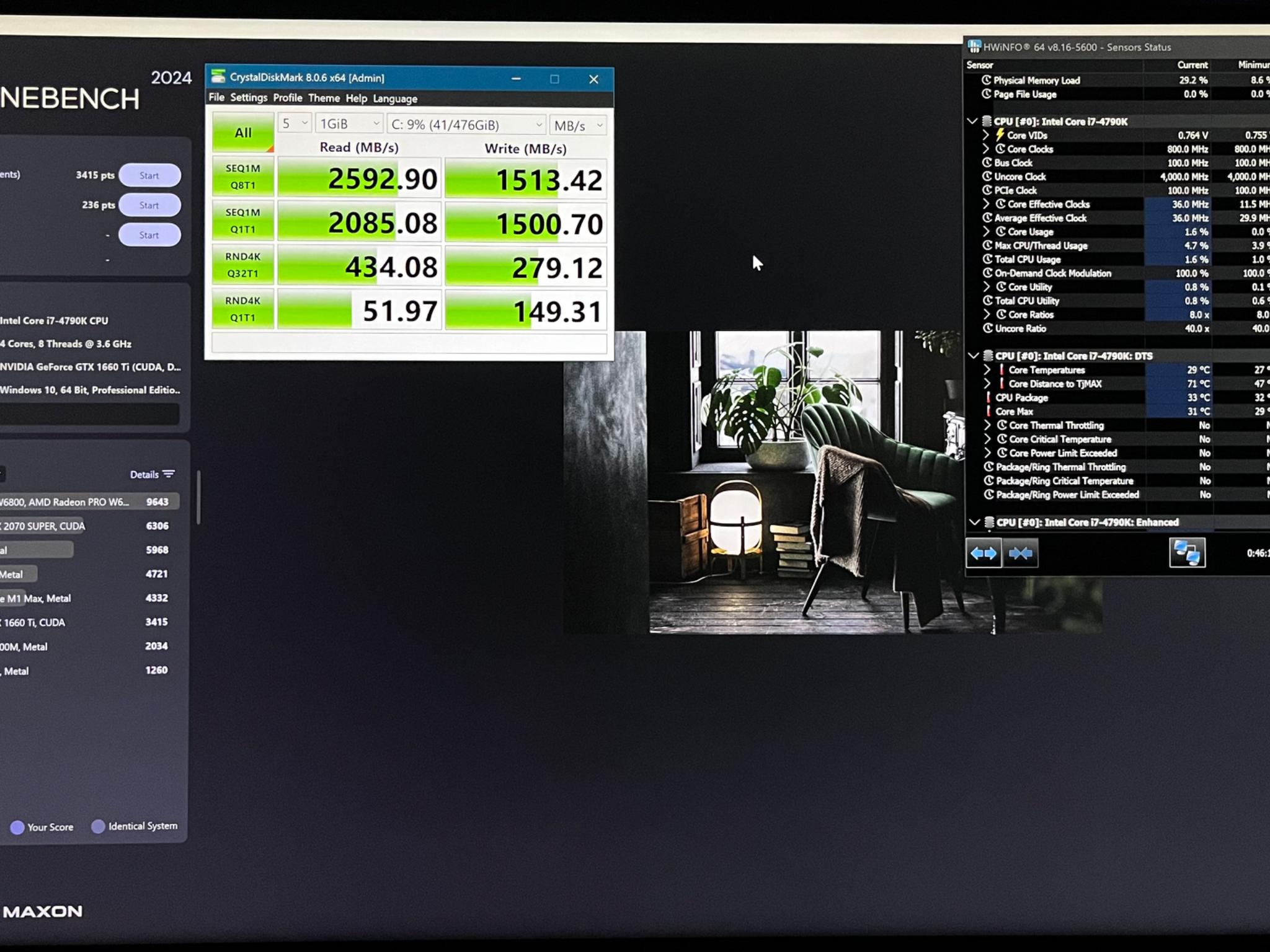
Task: Collapse the CPU [#0] Intel Core i7-4790K section
Action: click(972, 121)
